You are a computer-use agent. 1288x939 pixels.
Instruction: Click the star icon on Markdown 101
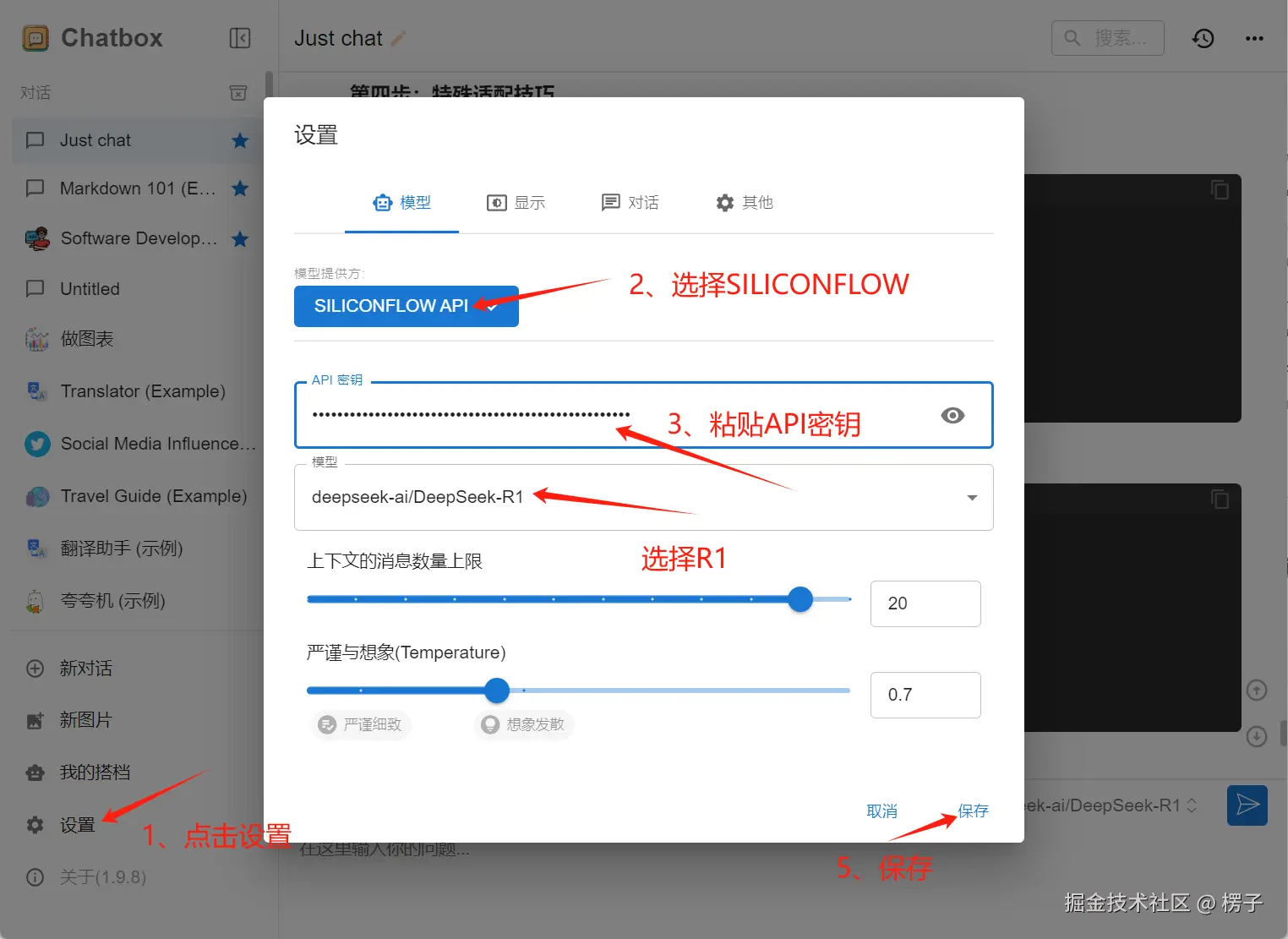[240, 188]
